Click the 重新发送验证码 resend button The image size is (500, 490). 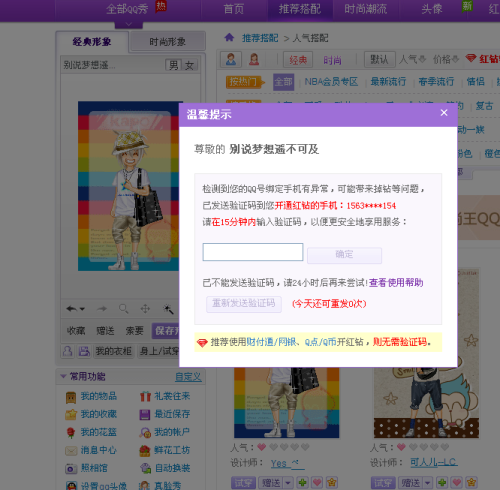[244, 304]
